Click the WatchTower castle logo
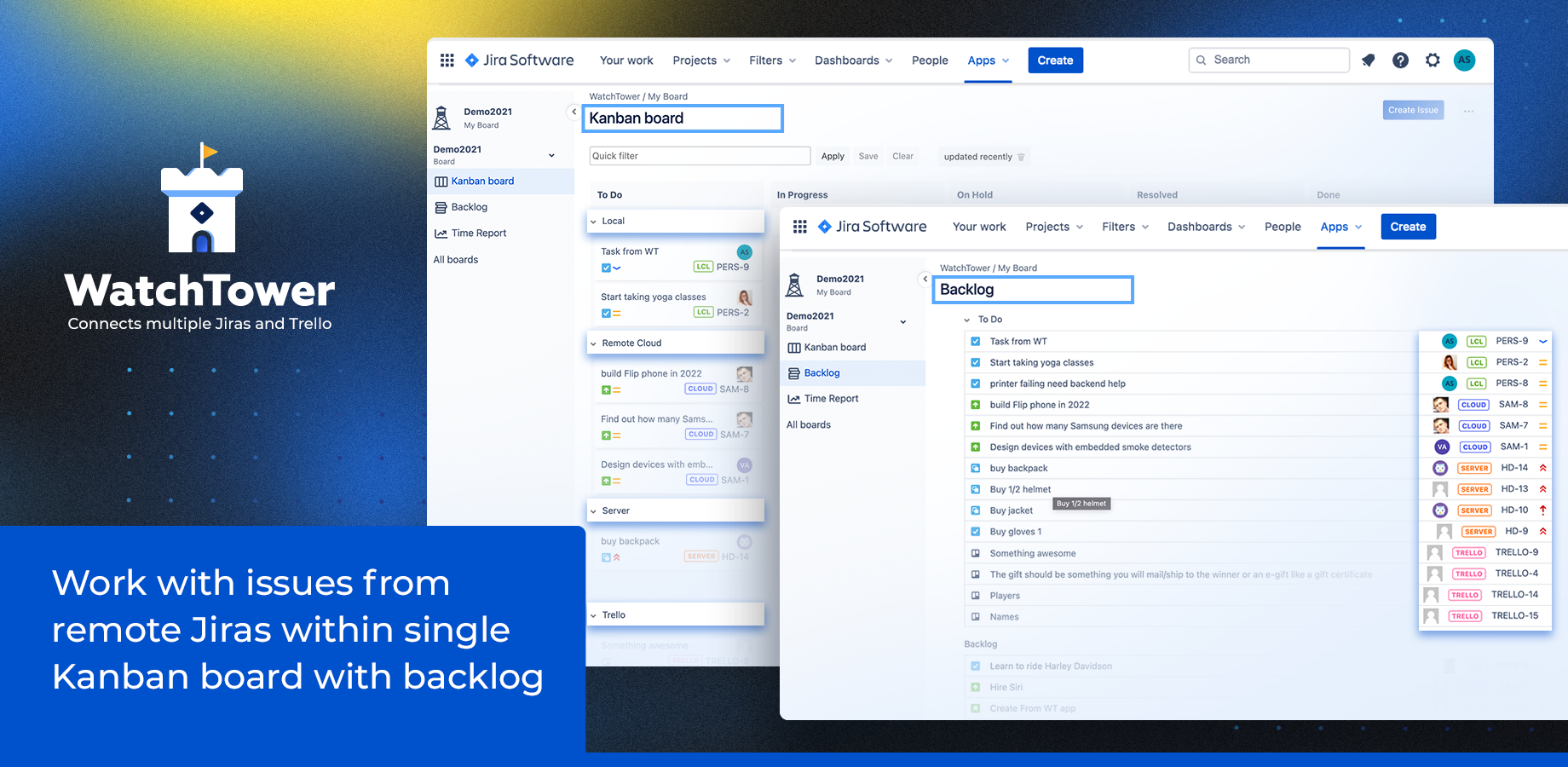Image resolution: width=1568 pixels, height=767 pixels. pyautogui.click(x=202, y=198)
